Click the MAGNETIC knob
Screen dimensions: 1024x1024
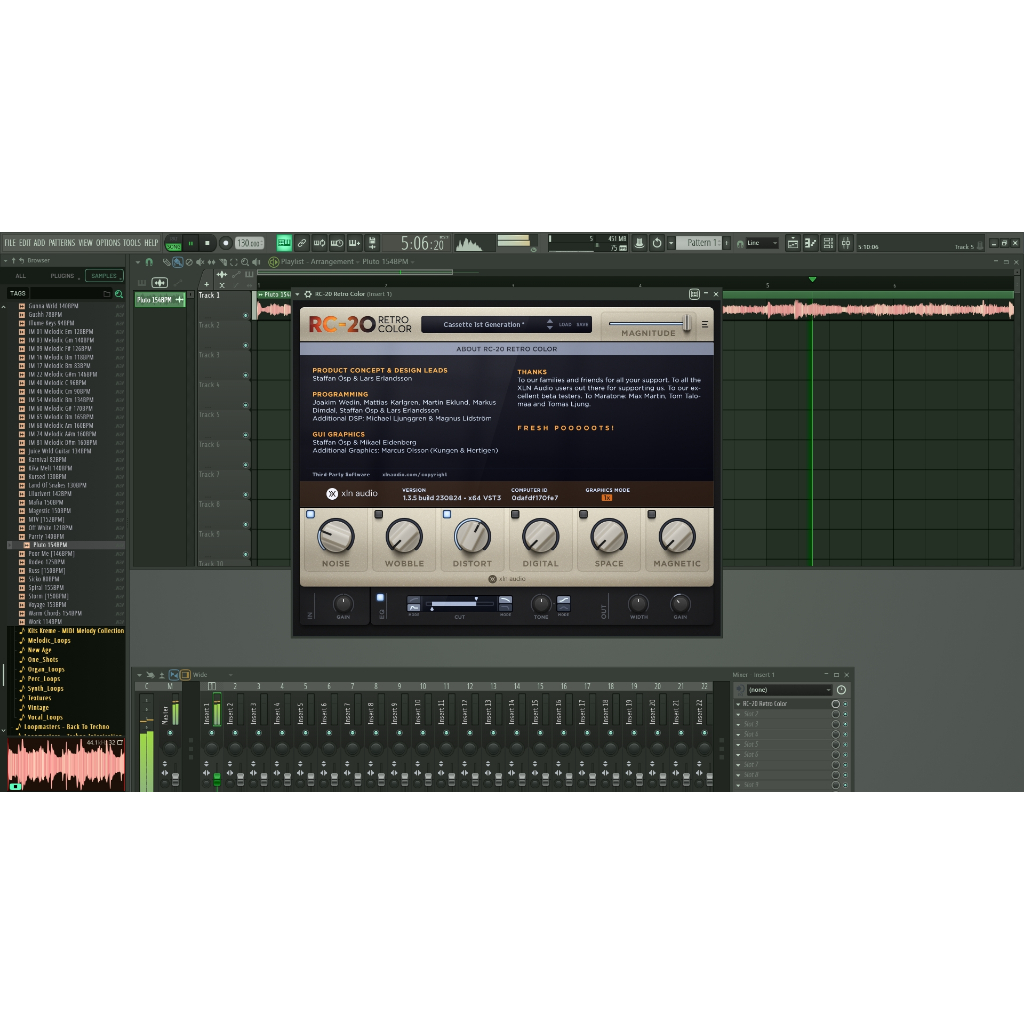coord(677,536)
